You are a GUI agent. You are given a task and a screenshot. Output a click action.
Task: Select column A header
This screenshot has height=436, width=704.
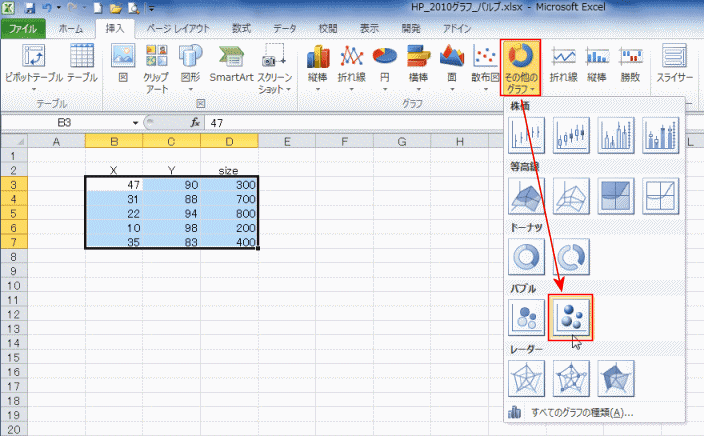pyautogui.click(x=56, y=141)
